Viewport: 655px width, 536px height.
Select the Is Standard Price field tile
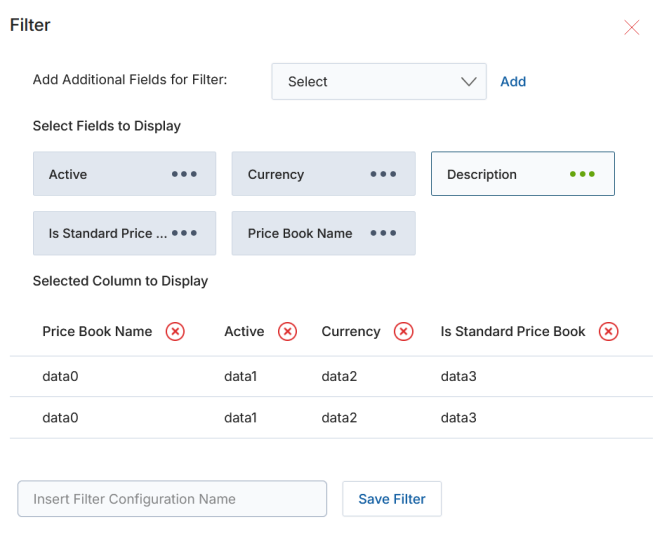(x=124, y=233)
